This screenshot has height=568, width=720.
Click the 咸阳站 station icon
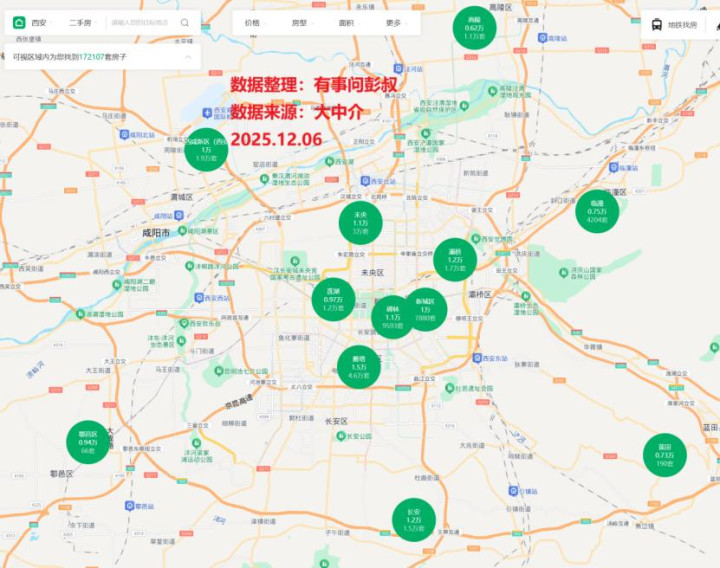[179, 215]
